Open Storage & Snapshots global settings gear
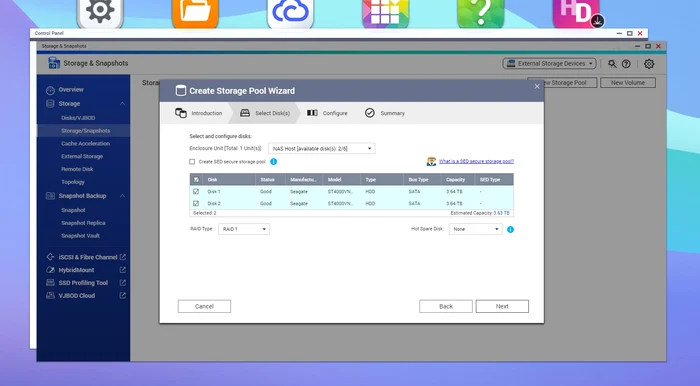Image resolution: width=700 pixels, height=386 pixels. click(649, 64)
